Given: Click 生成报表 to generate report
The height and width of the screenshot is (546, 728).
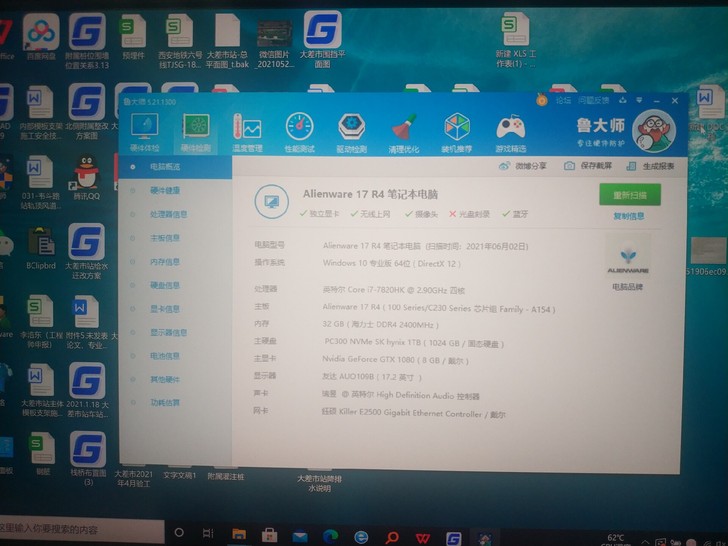Looking at the screenshot, I should click(650, 166).
